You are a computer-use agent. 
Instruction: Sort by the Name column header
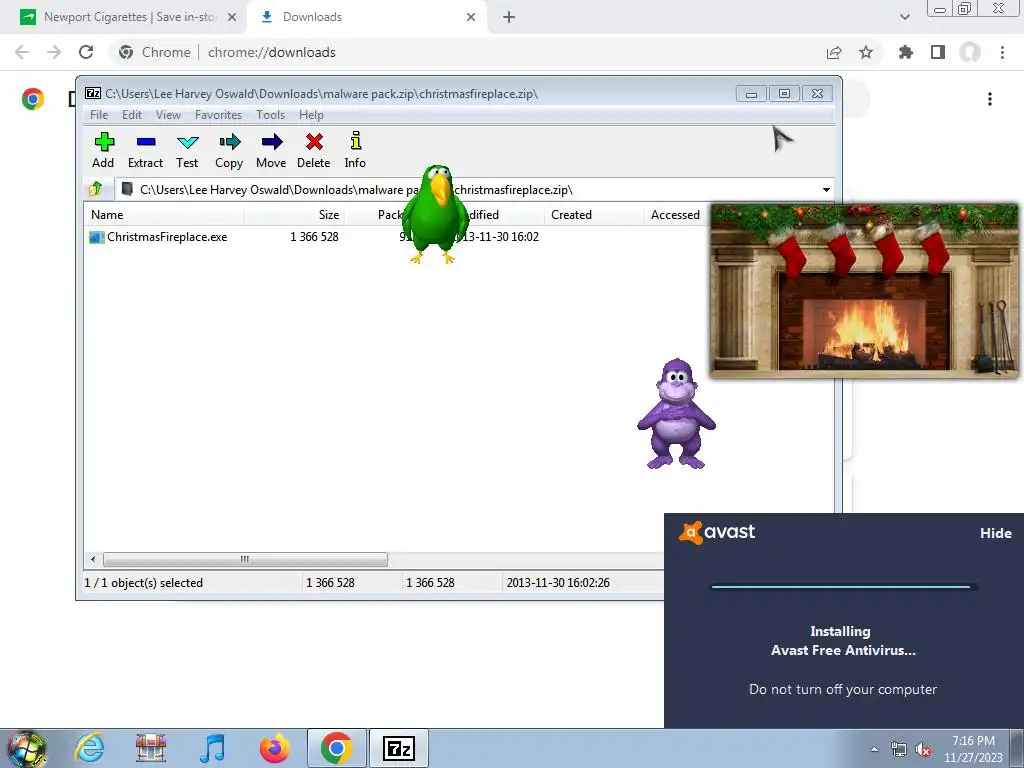click(x=165, y=215)
